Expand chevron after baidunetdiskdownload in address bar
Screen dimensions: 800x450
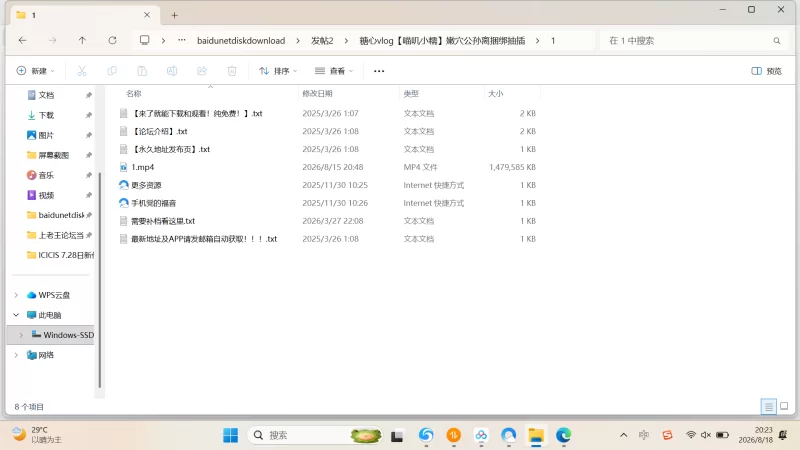click(298, 41)
